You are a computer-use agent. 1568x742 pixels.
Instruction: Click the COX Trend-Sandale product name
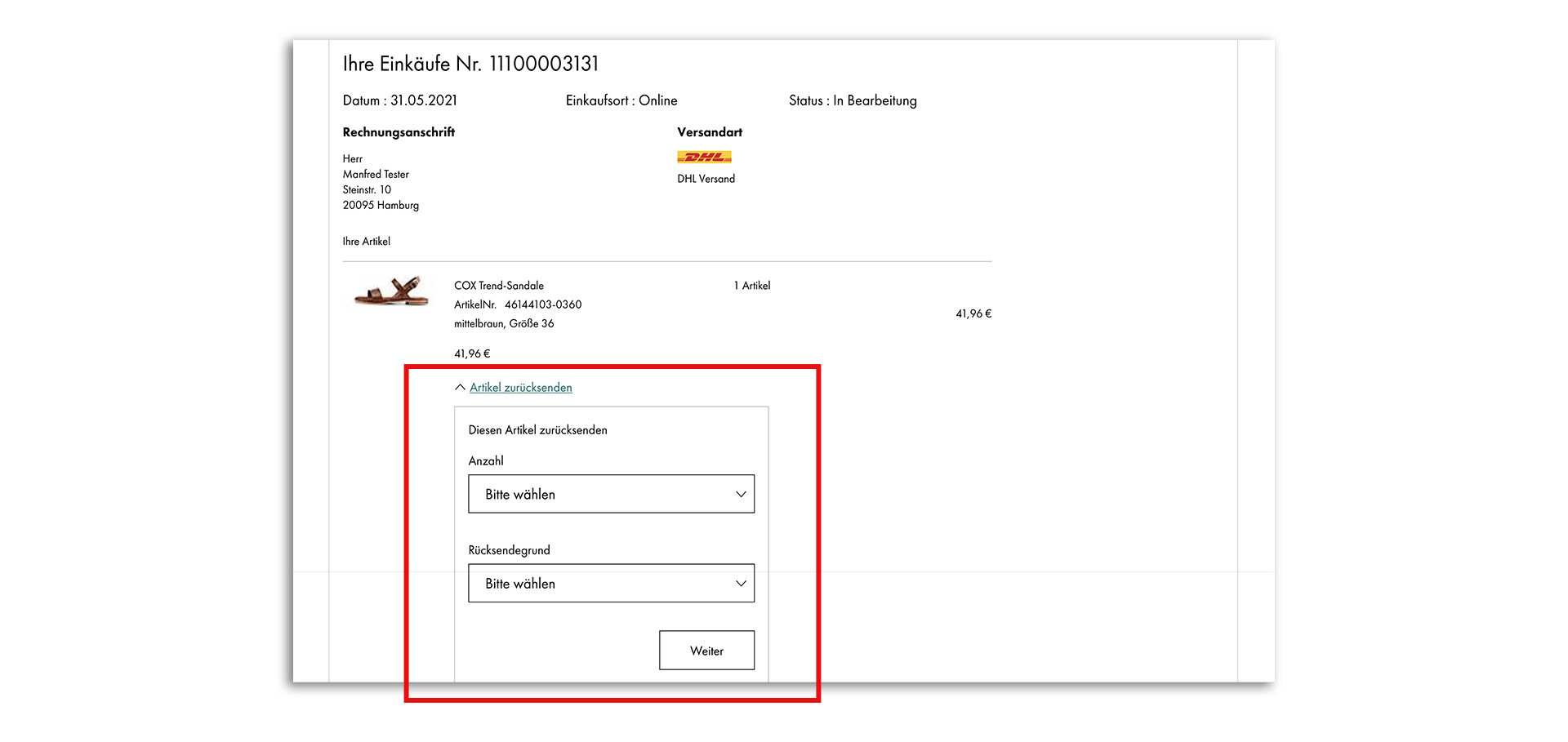[498, 286]
